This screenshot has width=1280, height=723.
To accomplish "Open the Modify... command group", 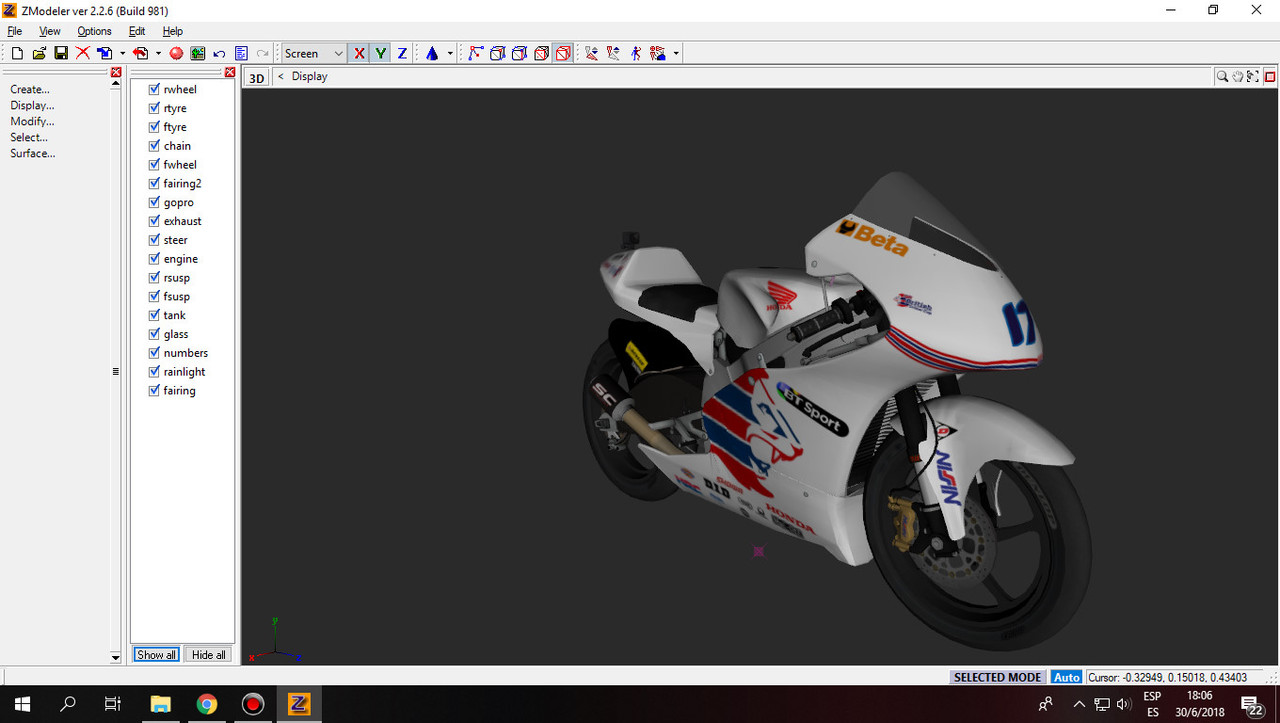I will tap(32, 121).
